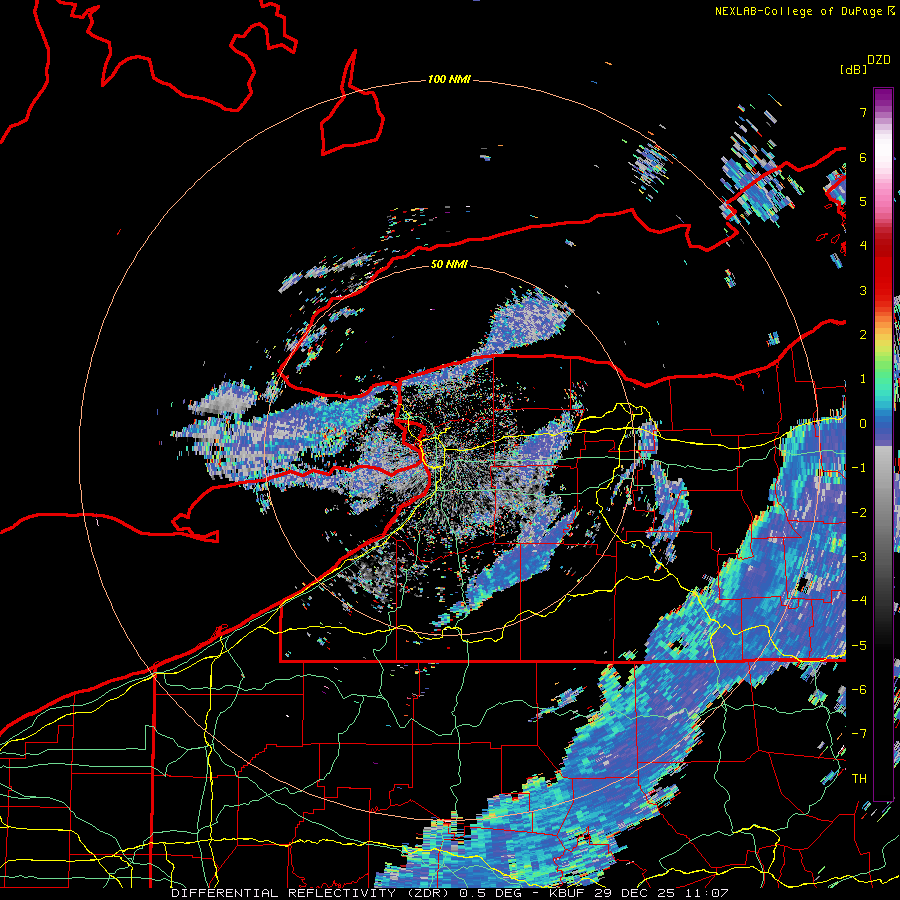The image size is (900, 900).
Task: Click the 29 DEC 25 11:07 timestamp
Action: [662, 893]
